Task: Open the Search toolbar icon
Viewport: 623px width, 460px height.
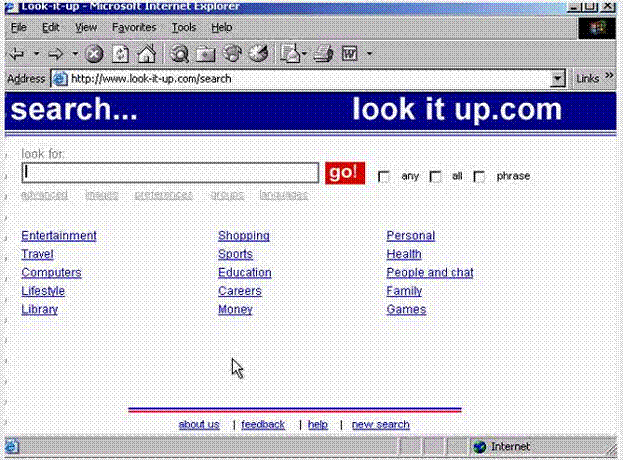Action: click(179, 54)
